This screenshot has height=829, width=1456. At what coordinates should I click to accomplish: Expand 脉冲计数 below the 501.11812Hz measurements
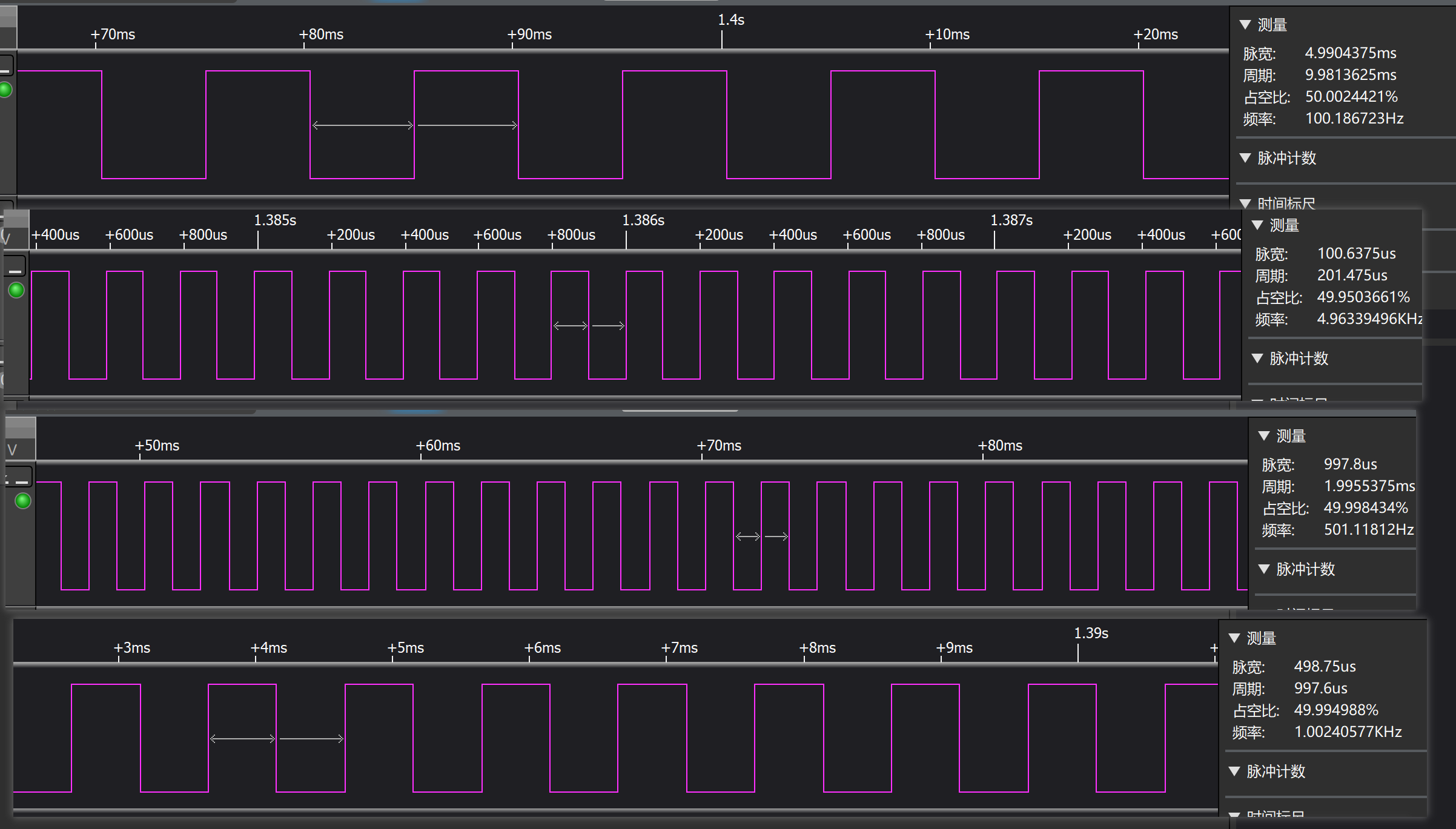(x=1264, y=569)
